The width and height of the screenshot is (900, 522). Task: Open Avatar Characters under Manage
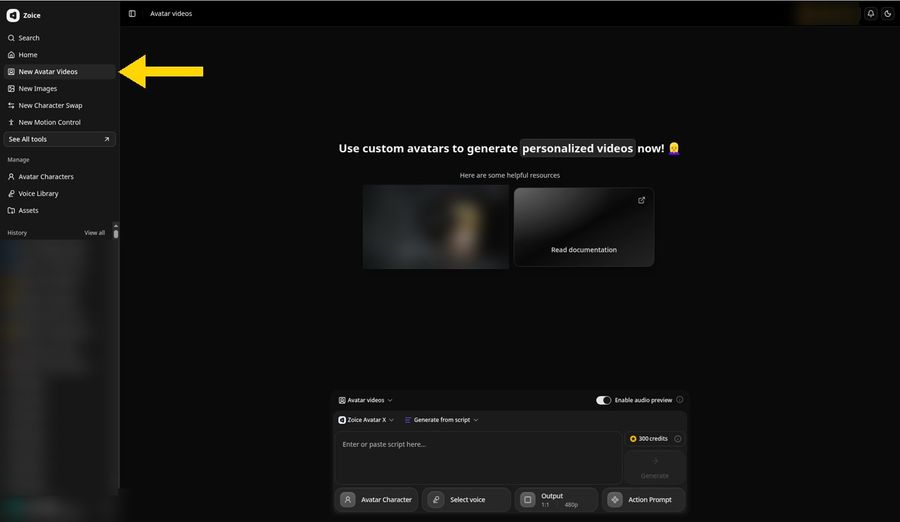pyautogui.click(x=60, y=177)
